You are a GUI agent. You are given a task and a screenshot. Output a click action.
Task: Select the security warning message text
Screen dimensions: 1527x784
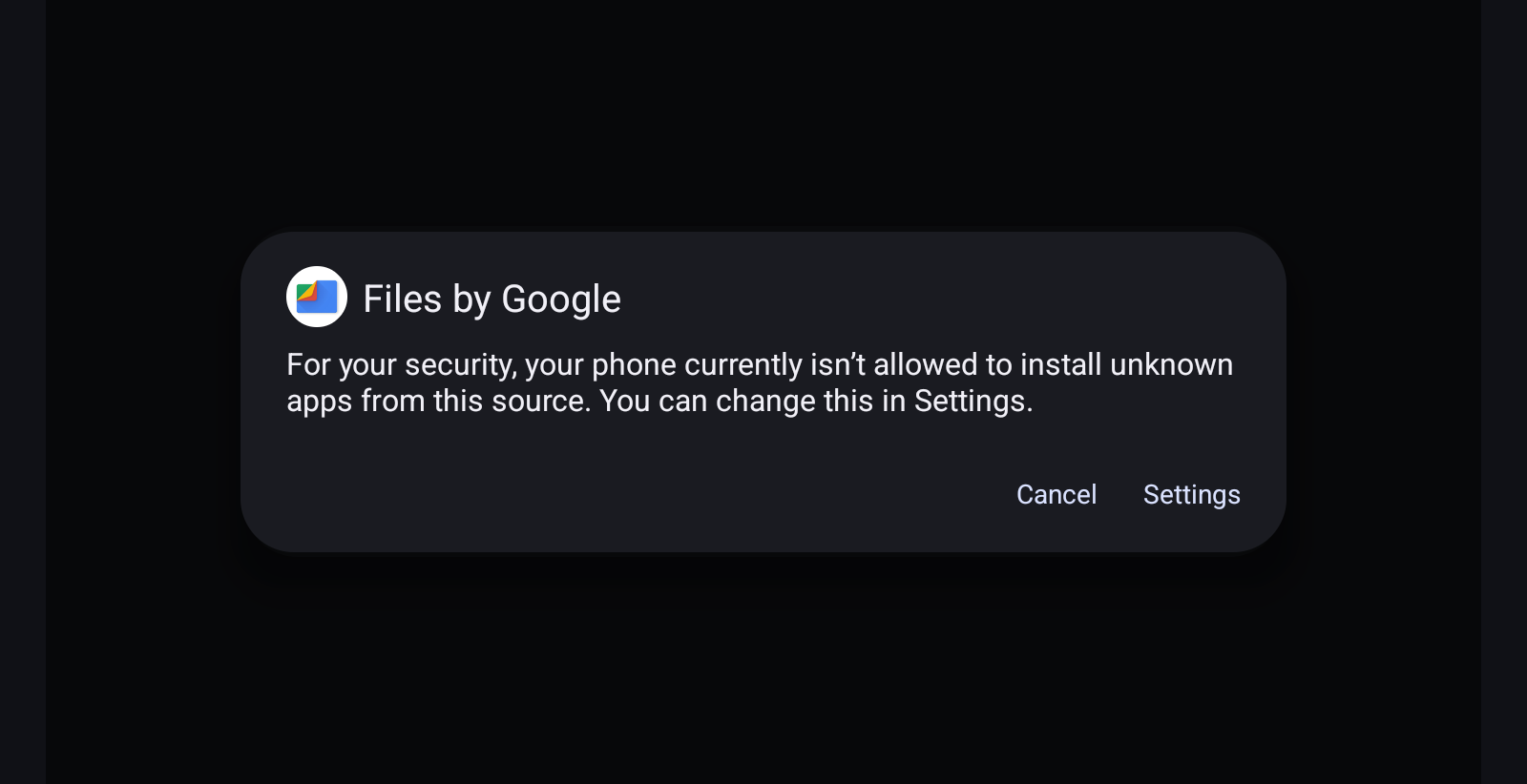(759, 382)
